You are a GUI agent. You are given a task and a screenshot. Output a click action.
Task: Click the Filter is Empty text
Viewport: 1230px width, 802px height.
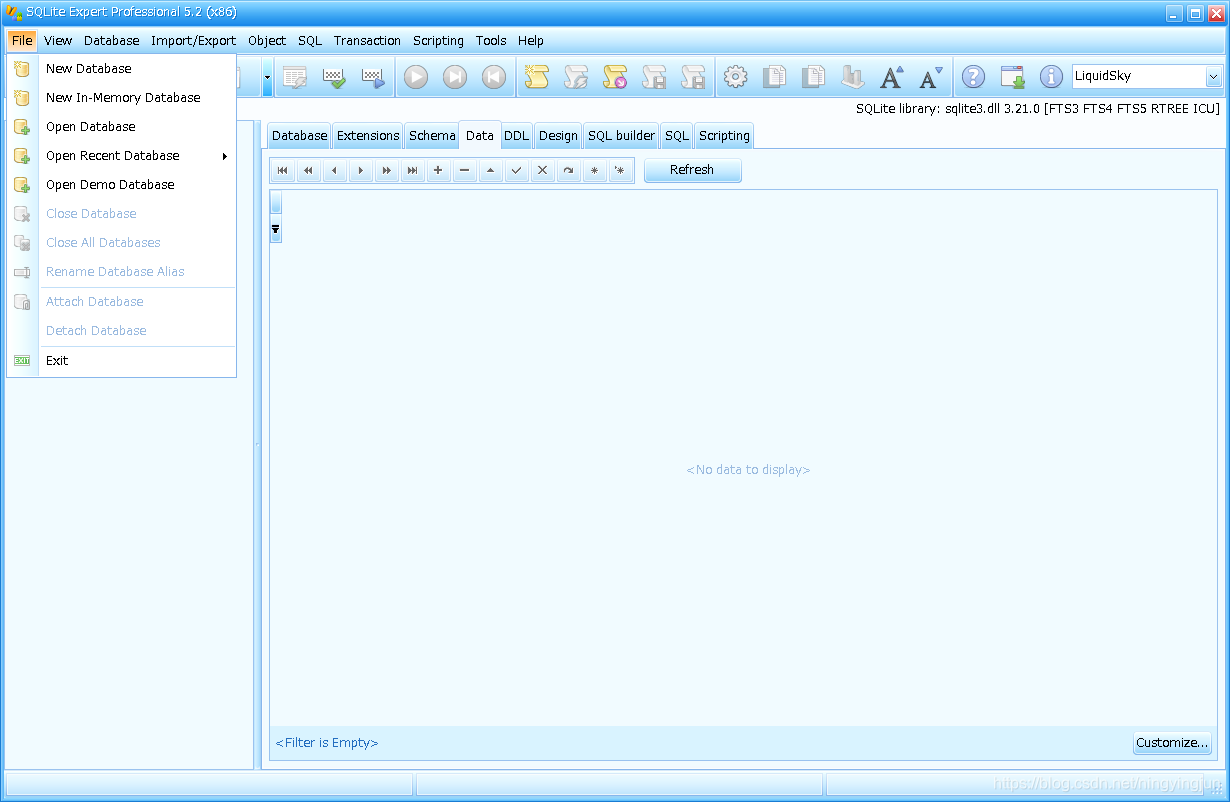[327, 743]
